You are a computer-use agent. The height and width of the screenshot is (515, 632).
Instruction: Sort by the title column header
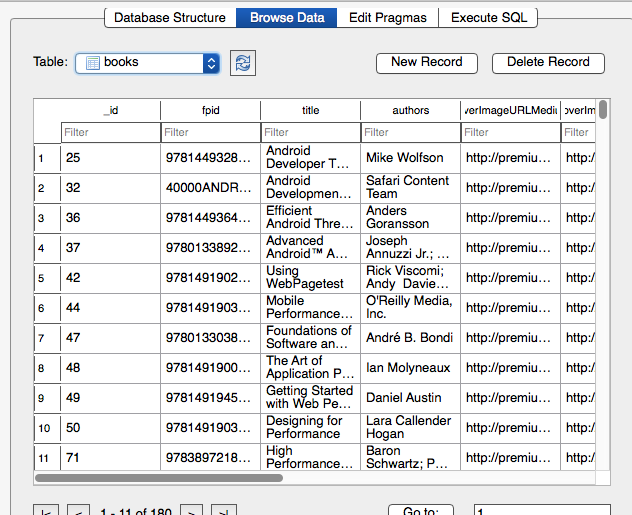click(x=310, y=110)
